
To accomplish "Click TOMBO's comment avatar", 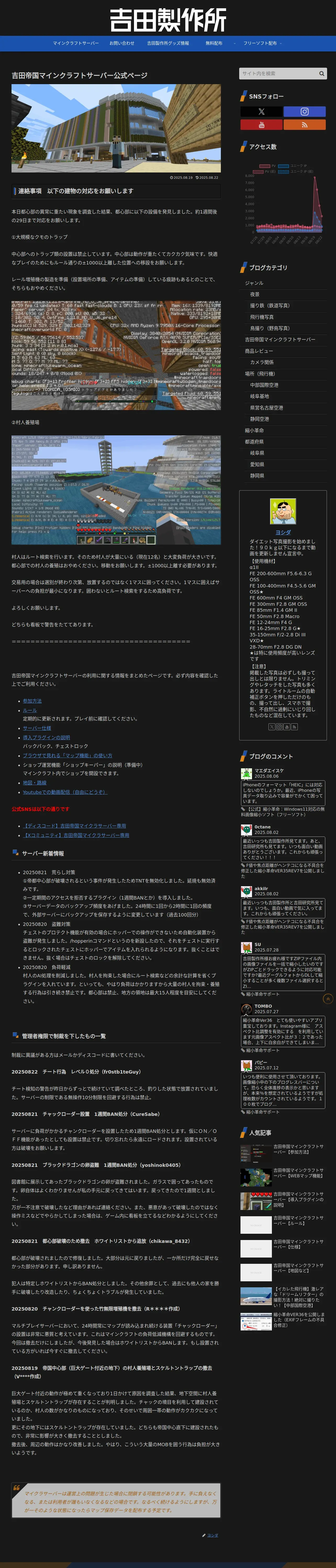I will point(246,1009).
